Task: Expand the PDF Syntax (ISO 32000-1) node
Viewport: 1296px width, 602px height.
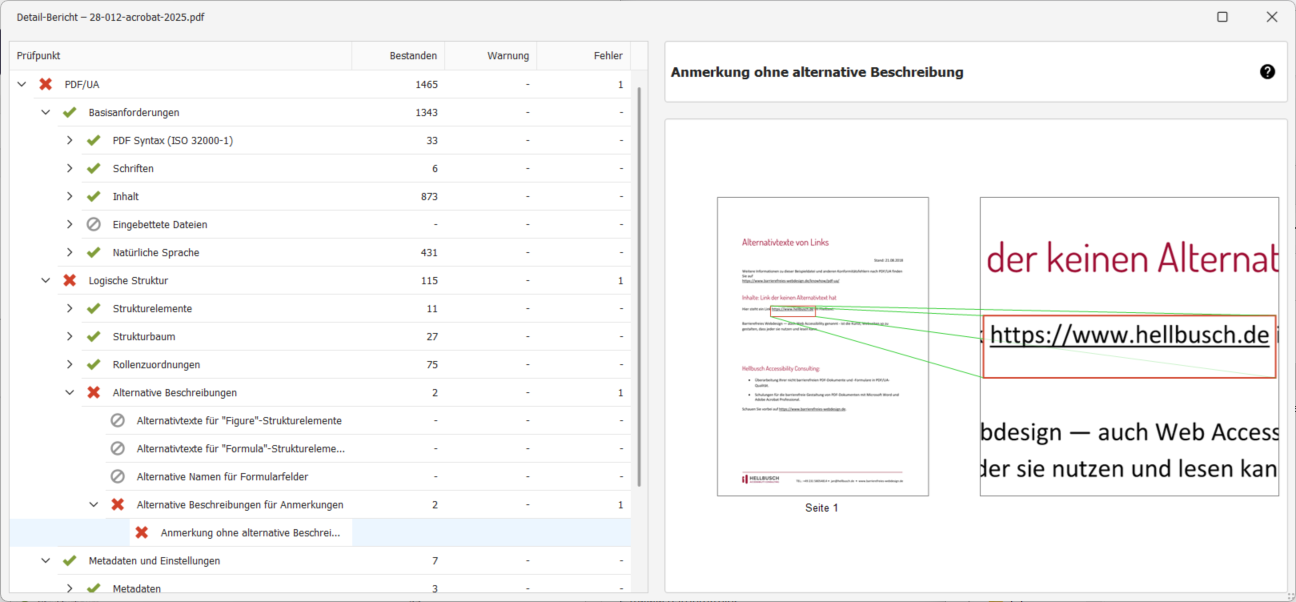Action: [69, 140]
